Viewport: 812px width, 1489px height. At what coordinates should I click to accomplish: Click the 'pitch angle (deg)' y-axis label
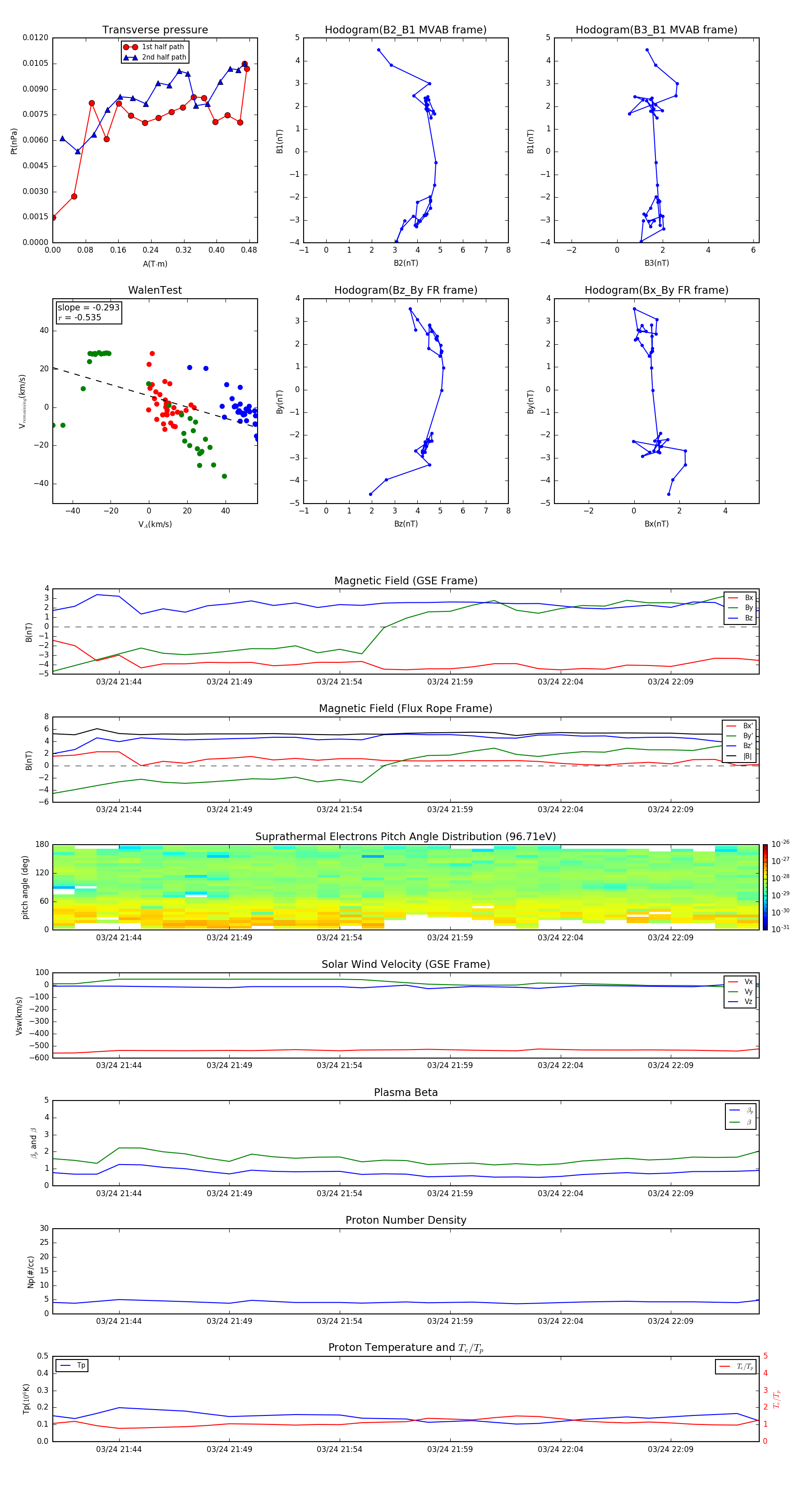(x=25, y=887)
